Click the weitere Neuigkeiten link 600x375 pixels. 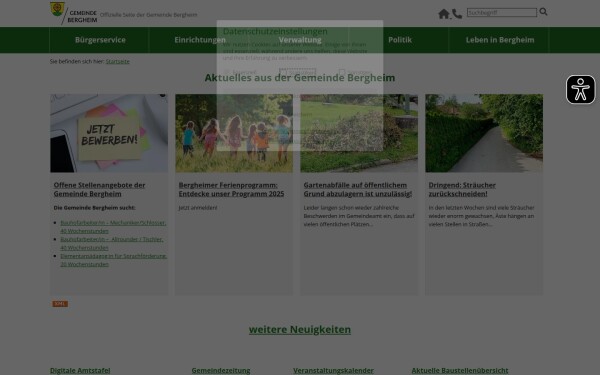[x=300, y=329]
